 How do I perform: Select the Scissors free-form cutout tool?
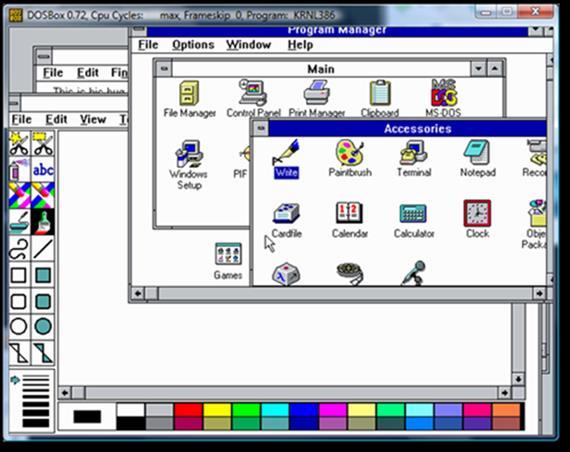(x=19, y=144)
